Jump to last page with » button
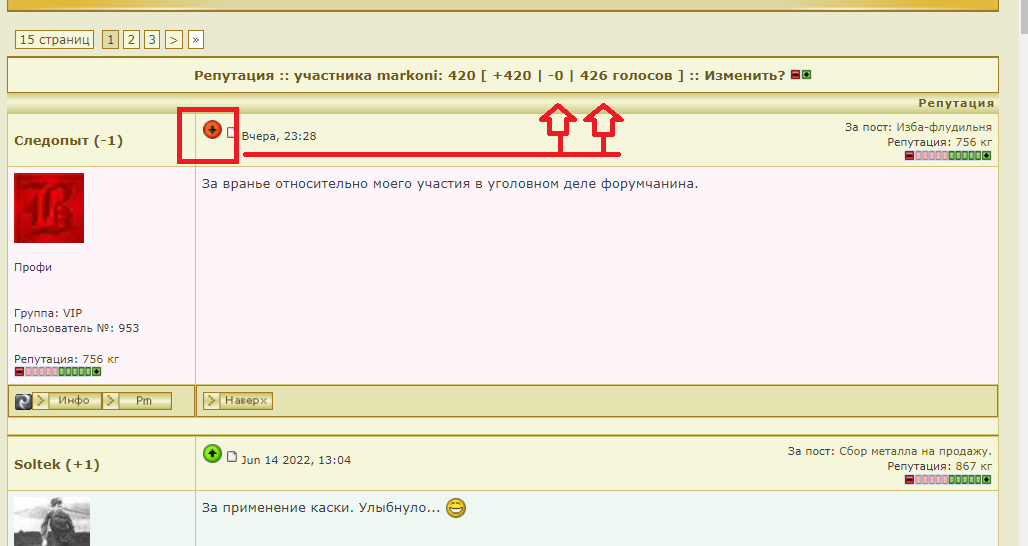This screenshot has height=546, width=1028. 195,39
